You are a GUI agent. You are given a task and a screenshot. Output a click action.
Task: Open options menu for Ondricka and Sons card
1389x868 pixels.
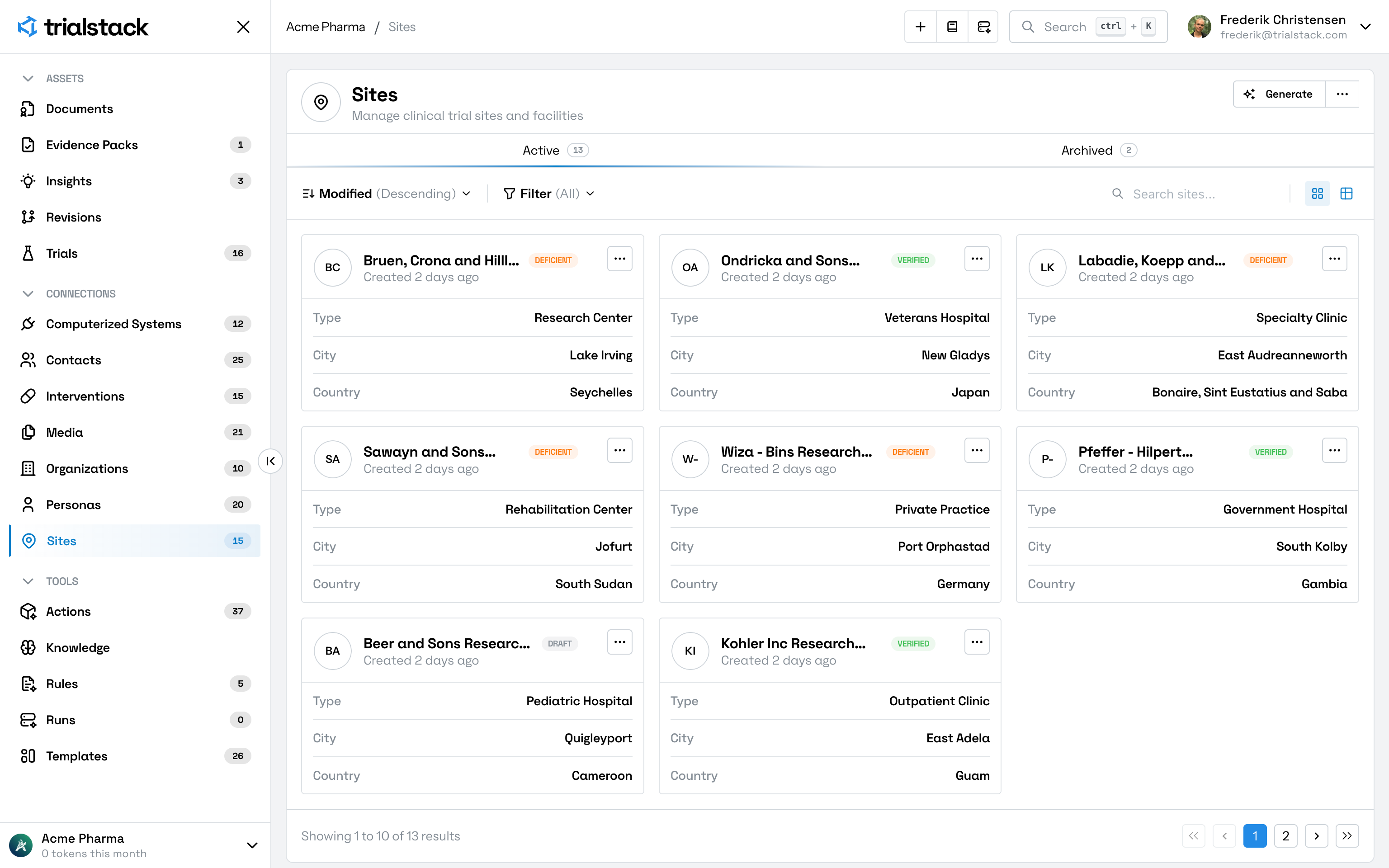[977, 259]
